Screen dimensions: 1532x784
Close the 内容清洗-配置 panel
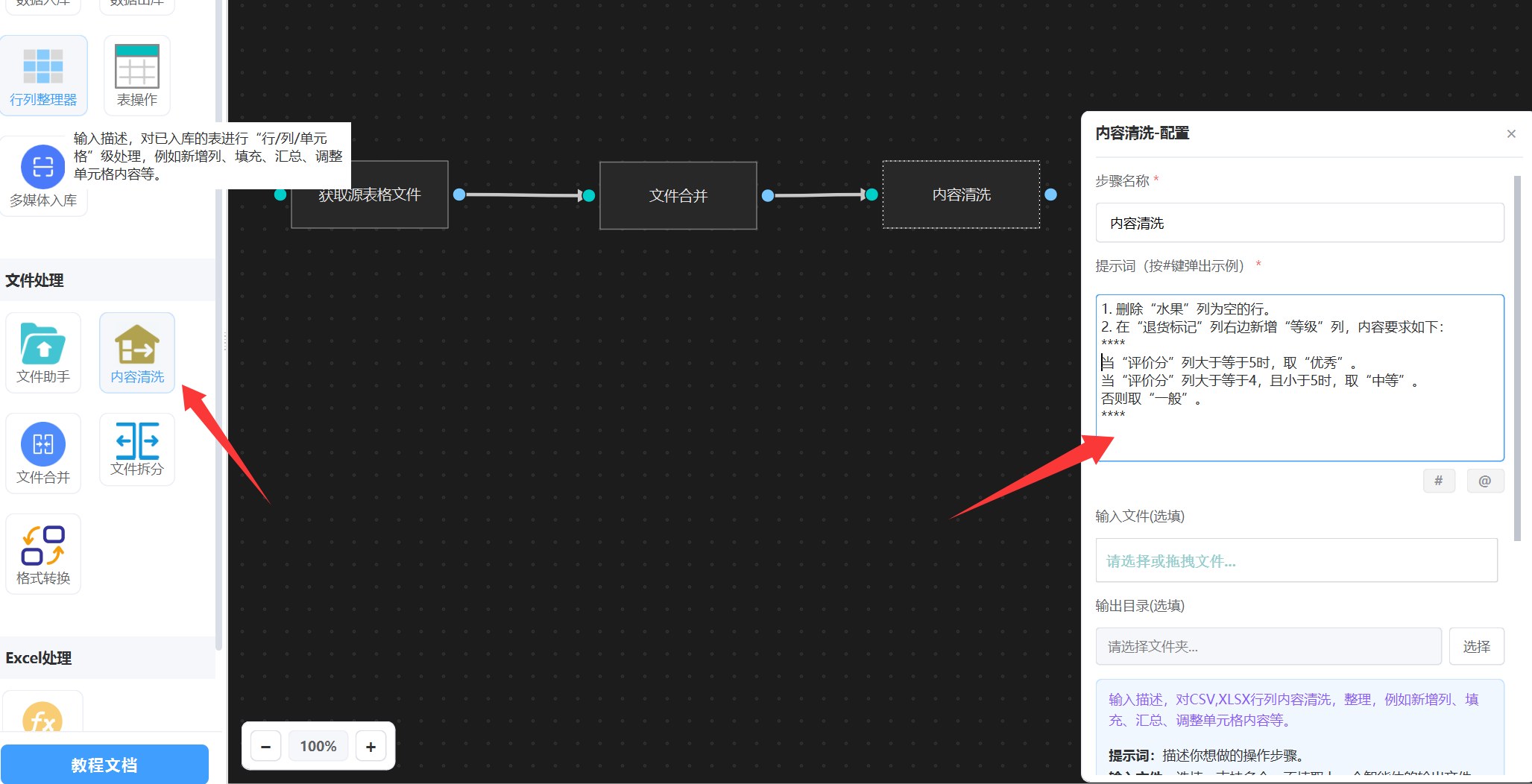click(1511, 134)
